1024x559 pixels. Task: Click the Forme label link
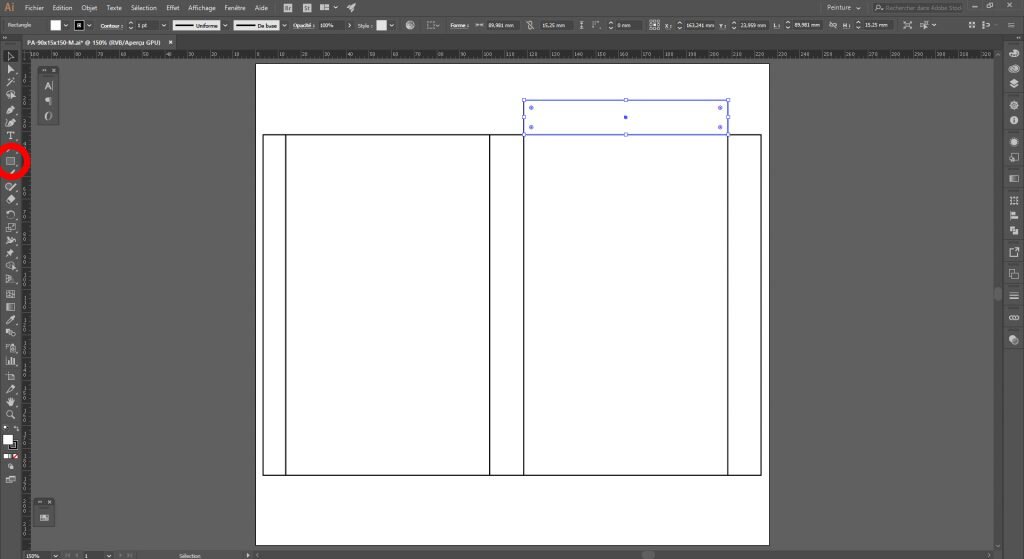coord(458,24)
